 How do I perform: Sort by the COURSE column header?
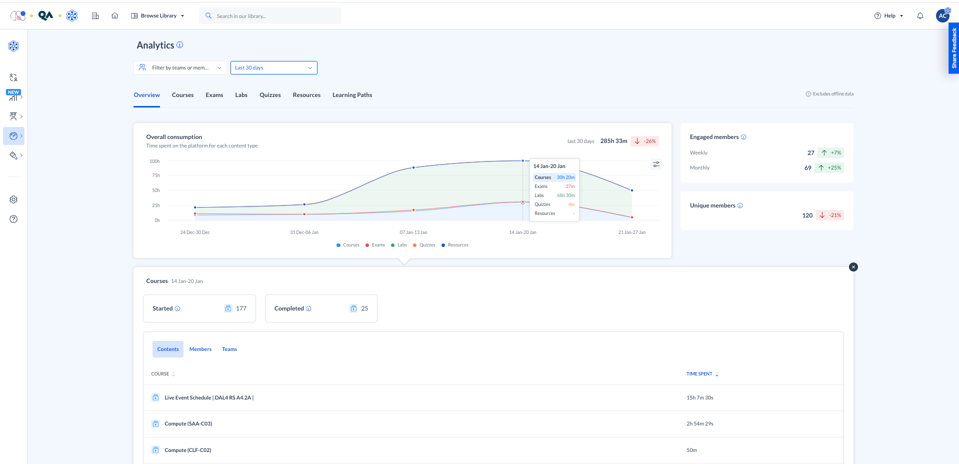click(163, 374)
